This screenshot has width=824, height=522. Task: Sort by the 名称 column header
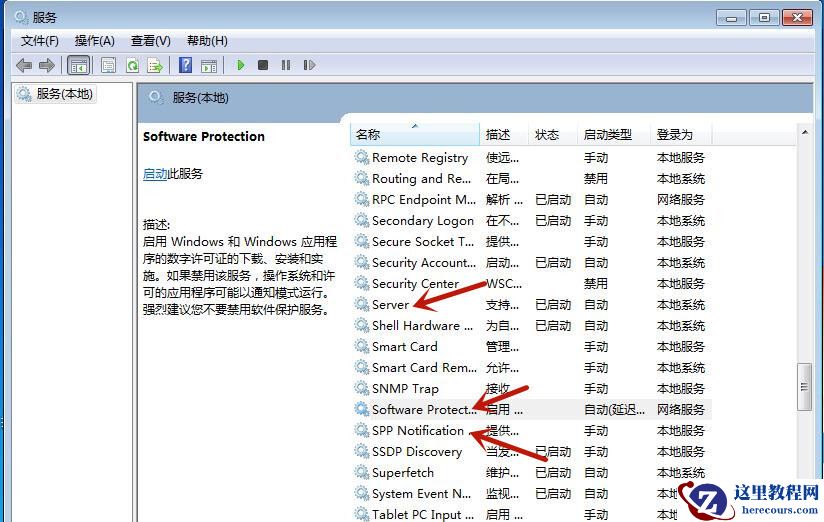pos(415,135)
